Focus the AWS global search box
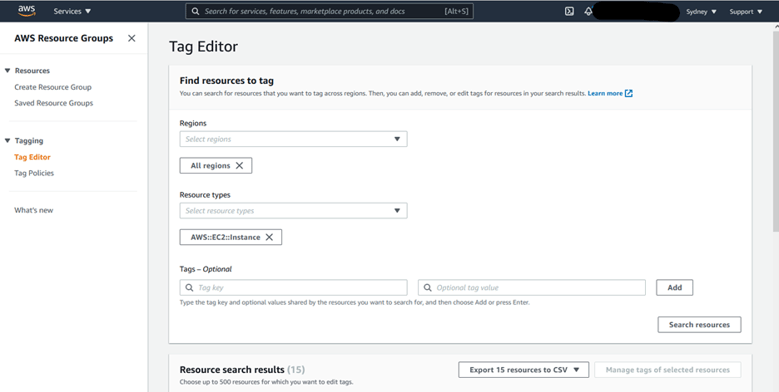This screenshot has width=779, height=392. [329, 11]
